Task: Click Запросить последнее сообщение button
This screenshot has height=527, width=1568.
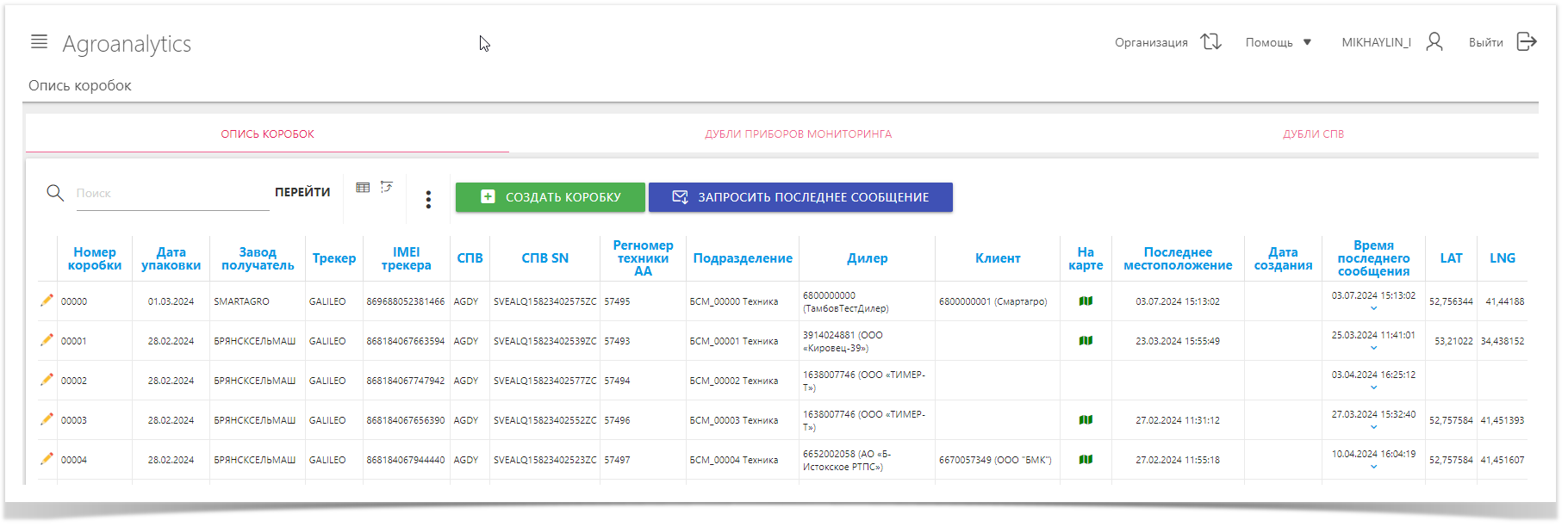Action: [800, 197]
